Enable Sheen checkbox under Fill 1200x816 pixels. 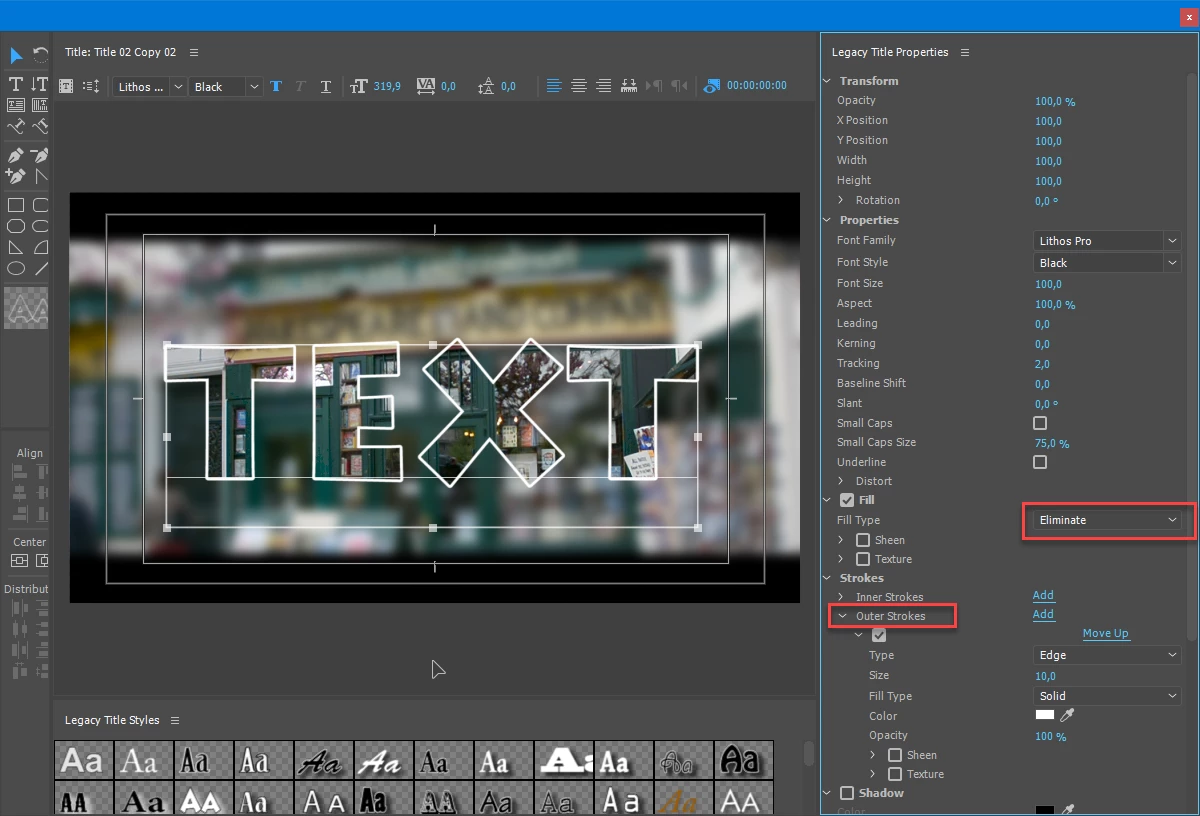pos(863,540)
